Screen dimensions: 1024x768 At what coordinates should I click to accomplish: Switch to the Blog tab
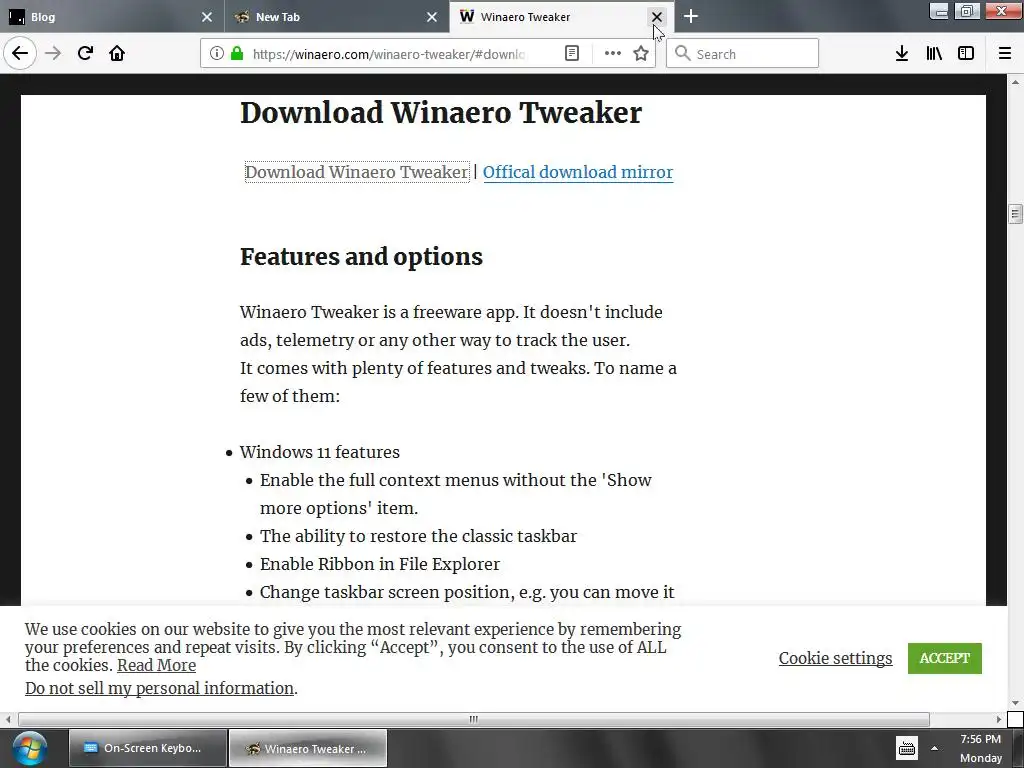tap(112, 17)
